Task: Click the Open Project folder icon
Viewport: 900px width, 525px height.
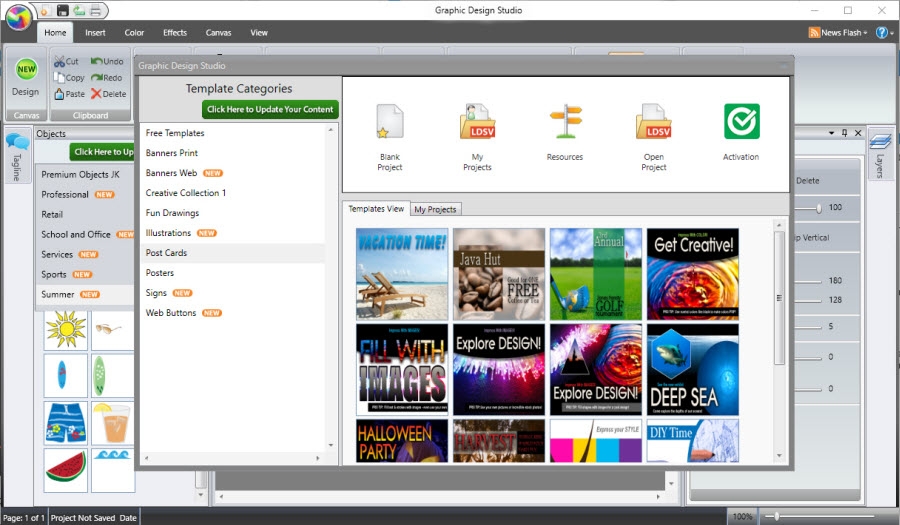Action: 653,122
